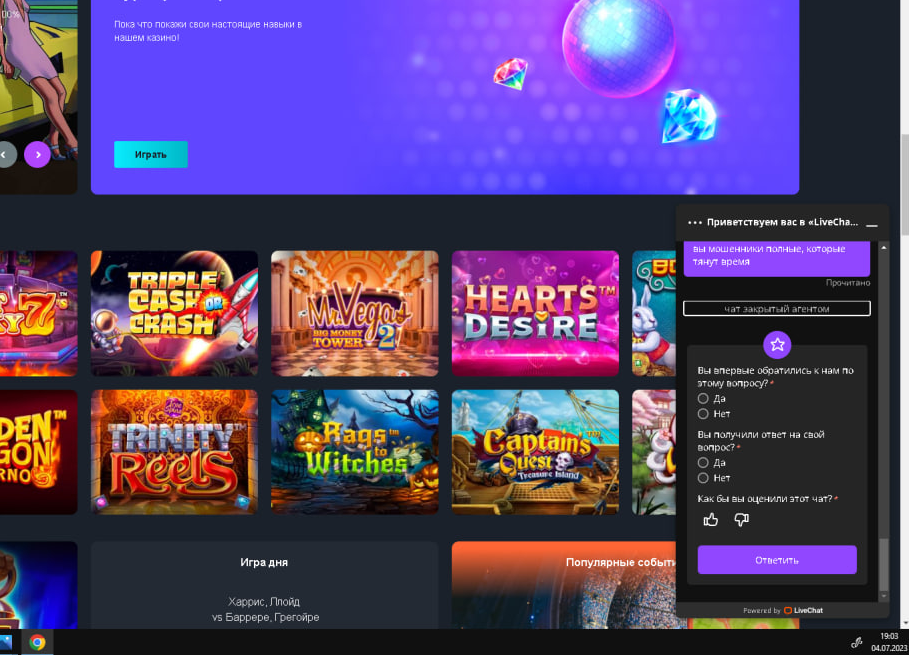Image resolution: width=909 pixels, height=655 pixels.
Task: Click the 'Популярные события' card heading
Action: pos(621,562)
